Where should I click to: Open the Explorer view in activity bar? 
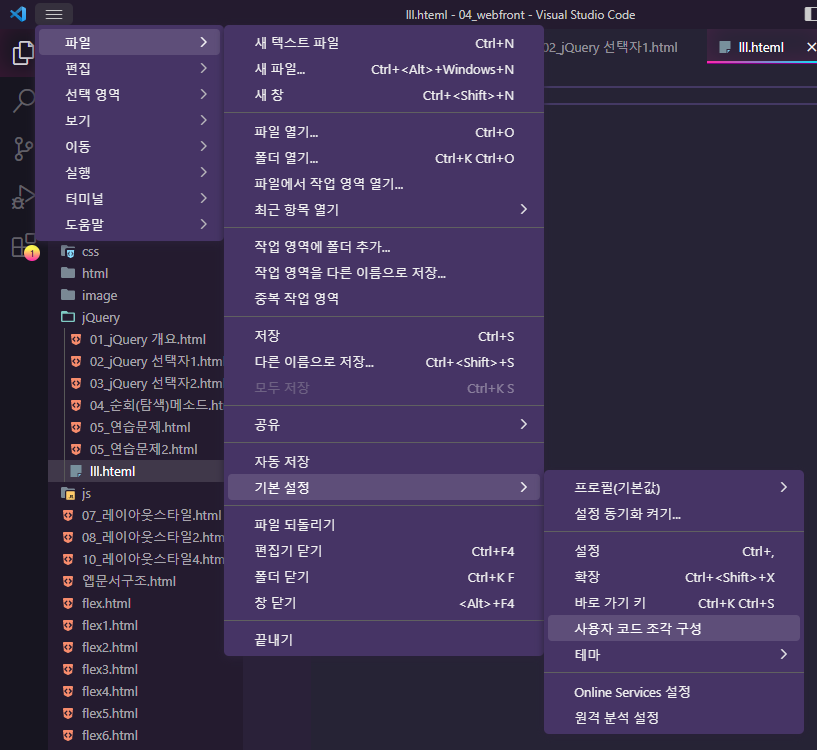click(x=23, y=53)
